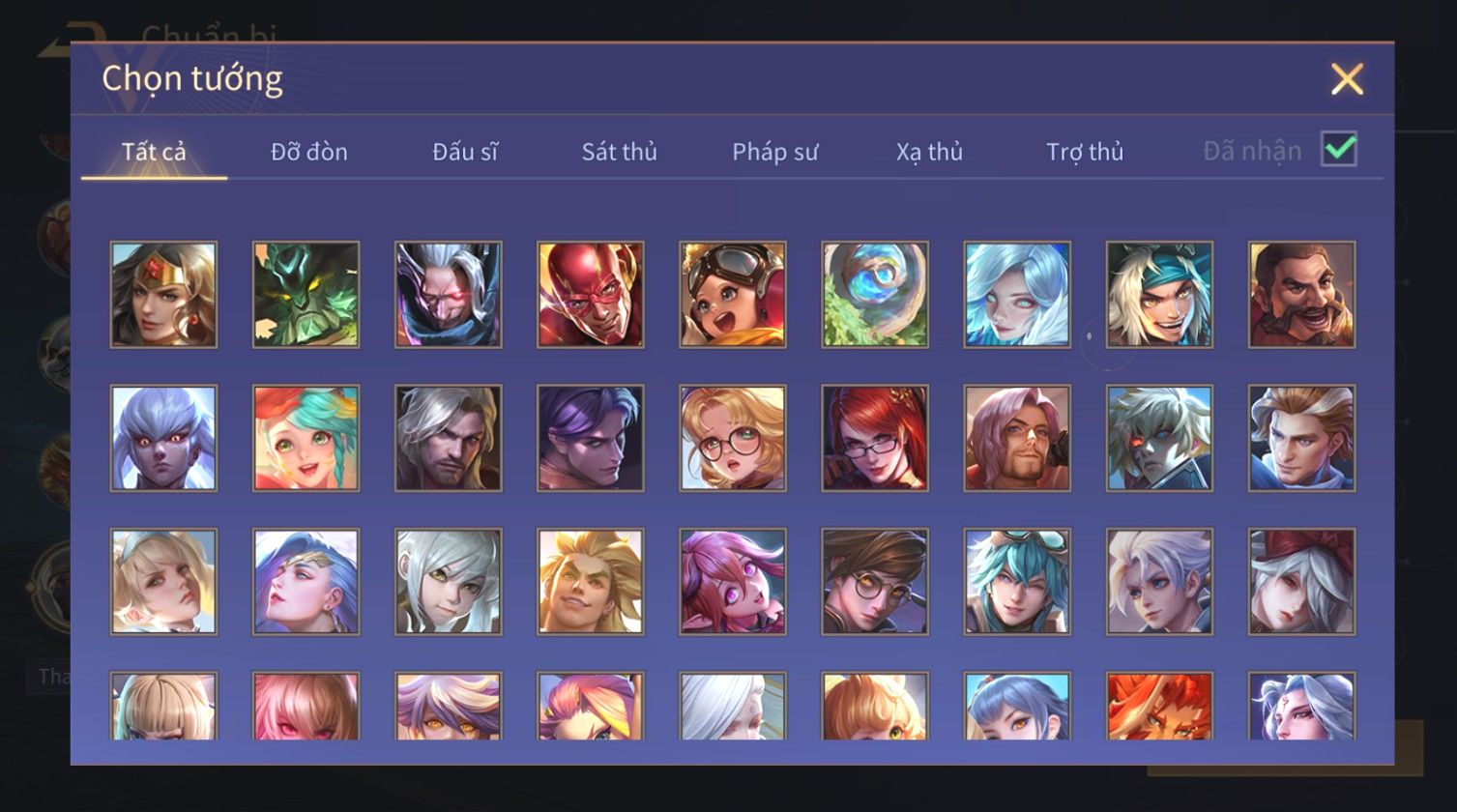Select the teal-haired hero with goggles
1457x812 pixels.
[1017, 581]
